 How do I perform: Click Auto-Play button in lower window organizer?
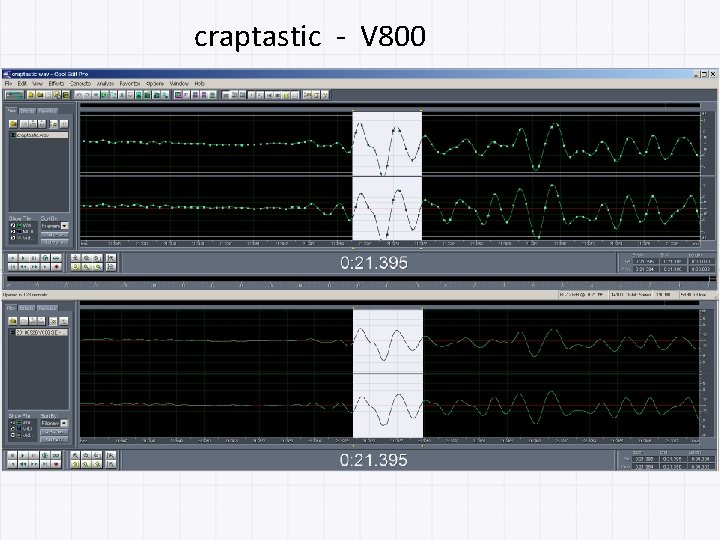point(54,432)
